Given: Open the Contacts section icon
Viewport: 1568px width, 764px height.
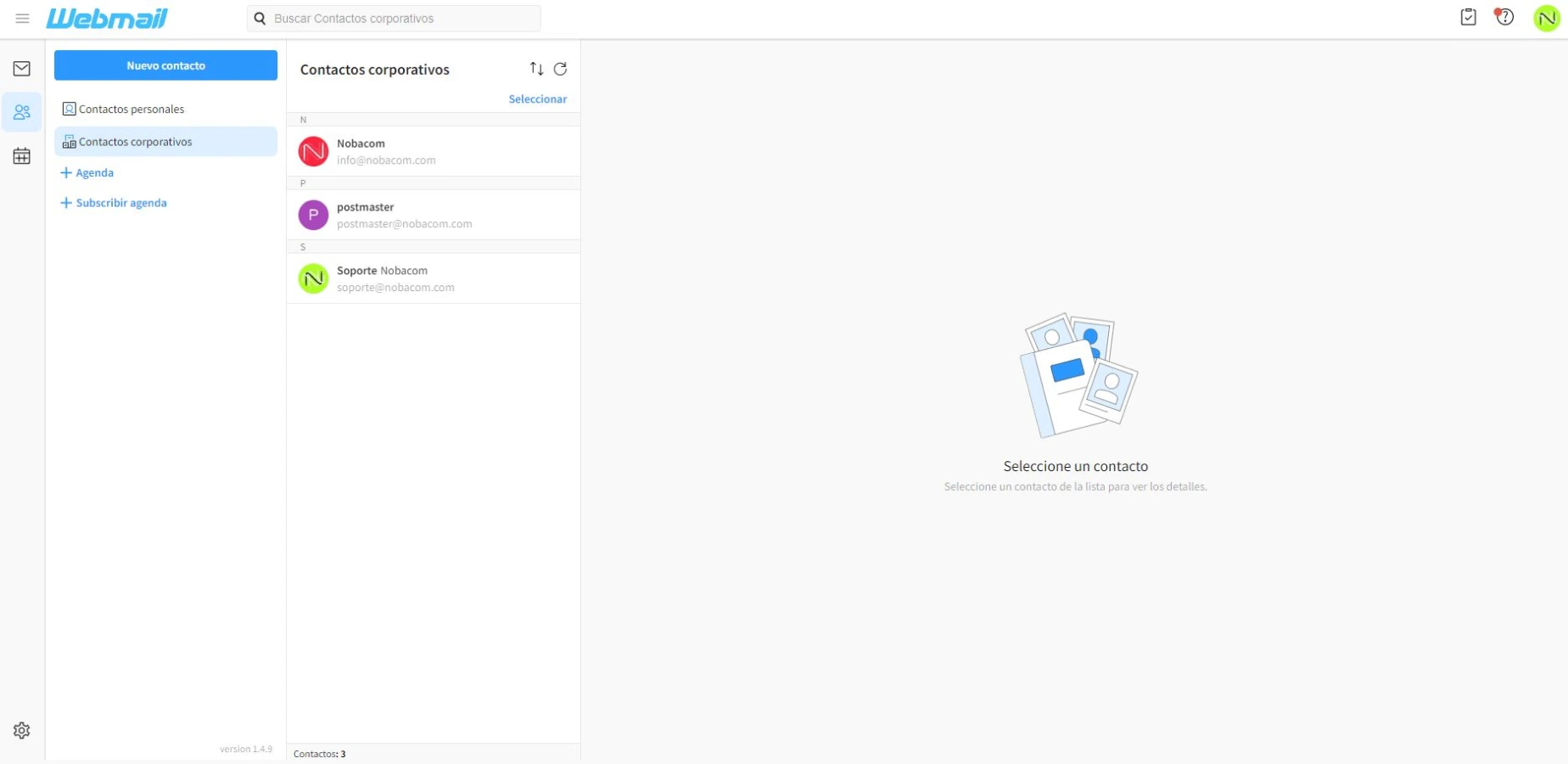Looking at the screenshot, I should pos(22,112).
